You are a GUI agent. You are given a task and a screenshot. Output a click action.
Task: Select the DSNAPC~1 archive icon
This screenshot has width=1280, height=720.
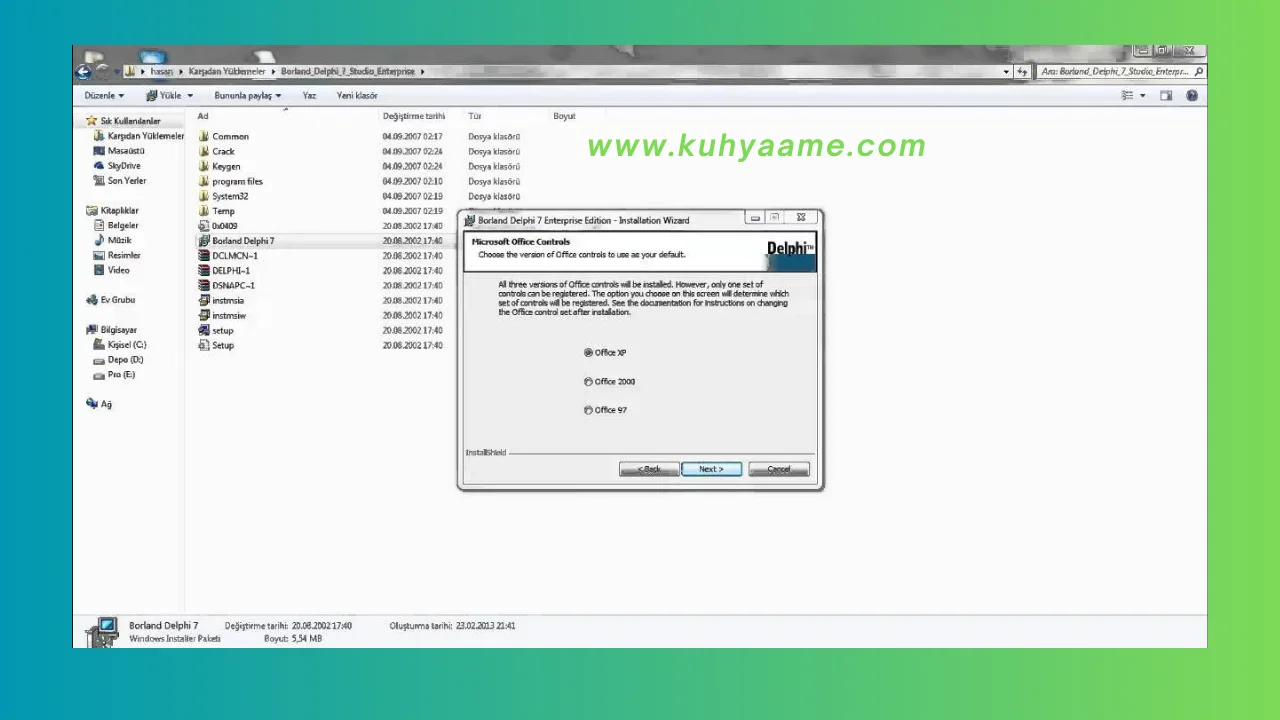pyautogui.click(x=203, y=285)
